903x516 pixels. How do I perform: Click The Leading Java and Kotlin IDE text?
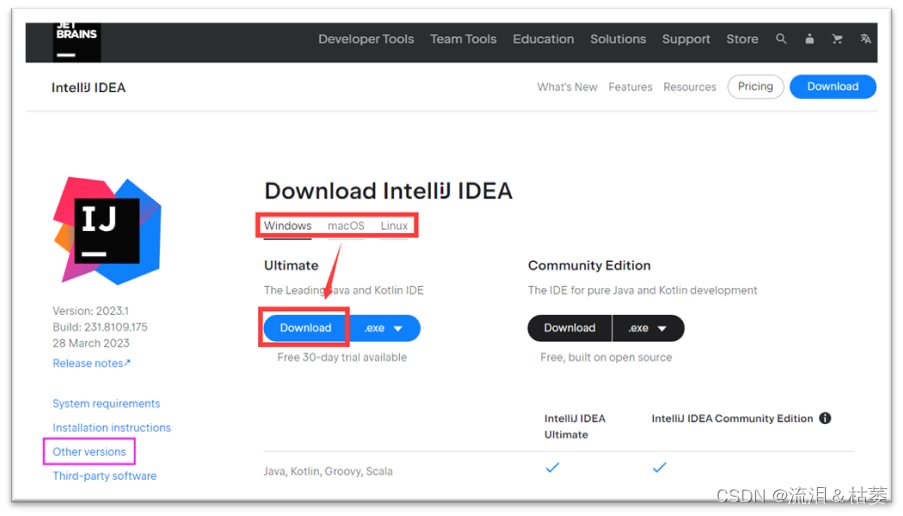[344, 290]
